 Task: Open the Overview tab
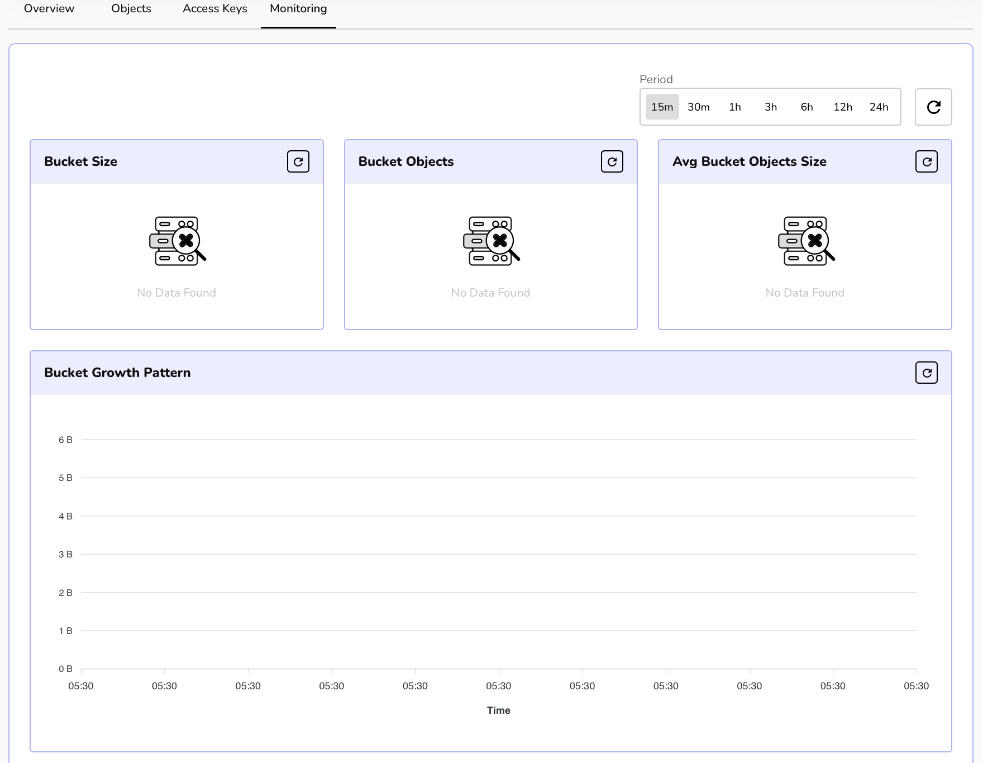click(49, 9)
